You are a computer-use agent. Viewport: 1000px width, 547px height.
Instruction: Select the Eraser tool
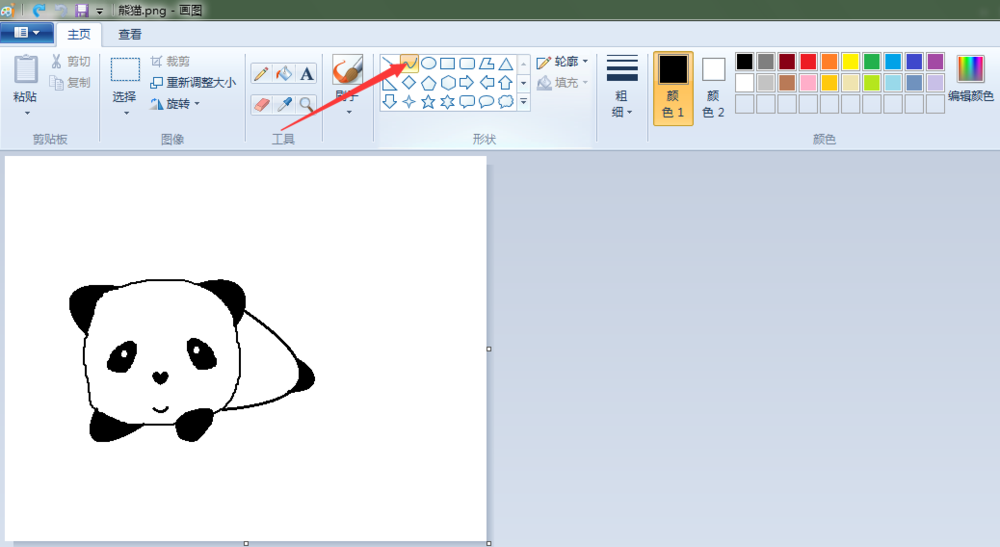tap(261, 104)
